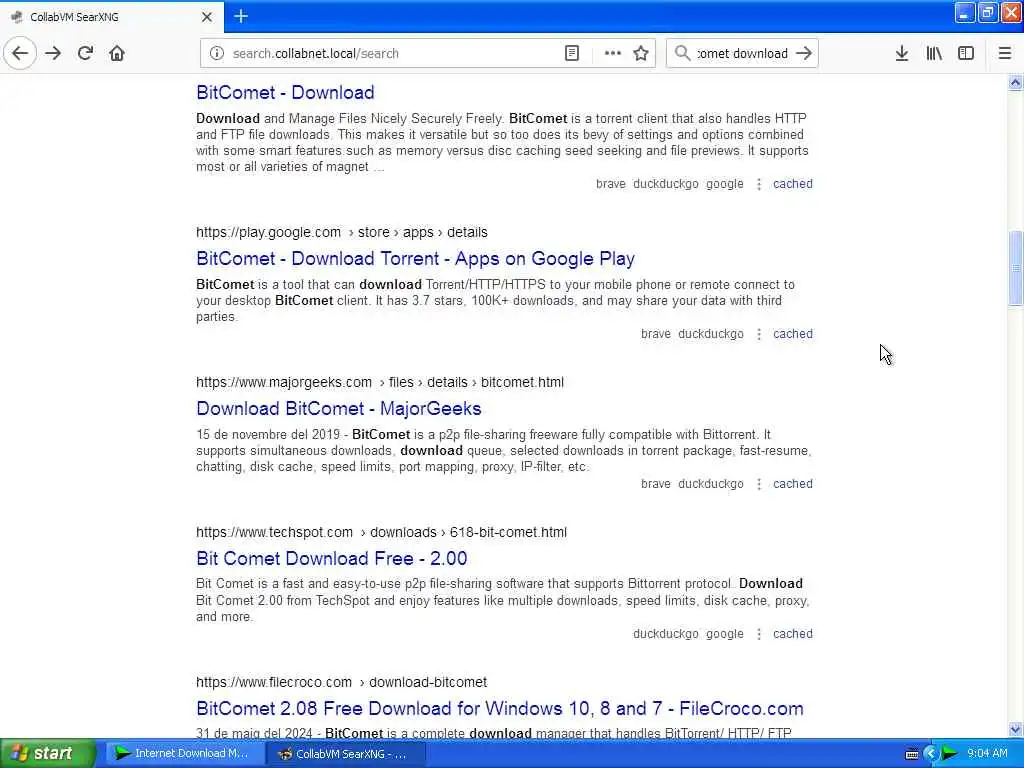Viewport: 1024px width, 768px height.
Task: Reload the current page
Action: coord(86,53)
